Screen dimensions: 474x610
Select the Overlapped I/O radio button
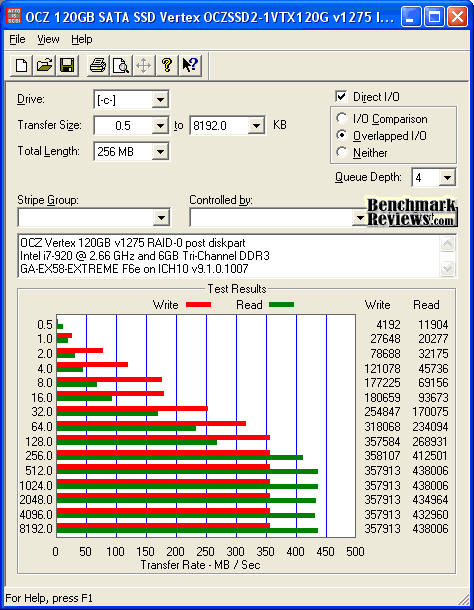pyautogui.click(x=342, y=135)
